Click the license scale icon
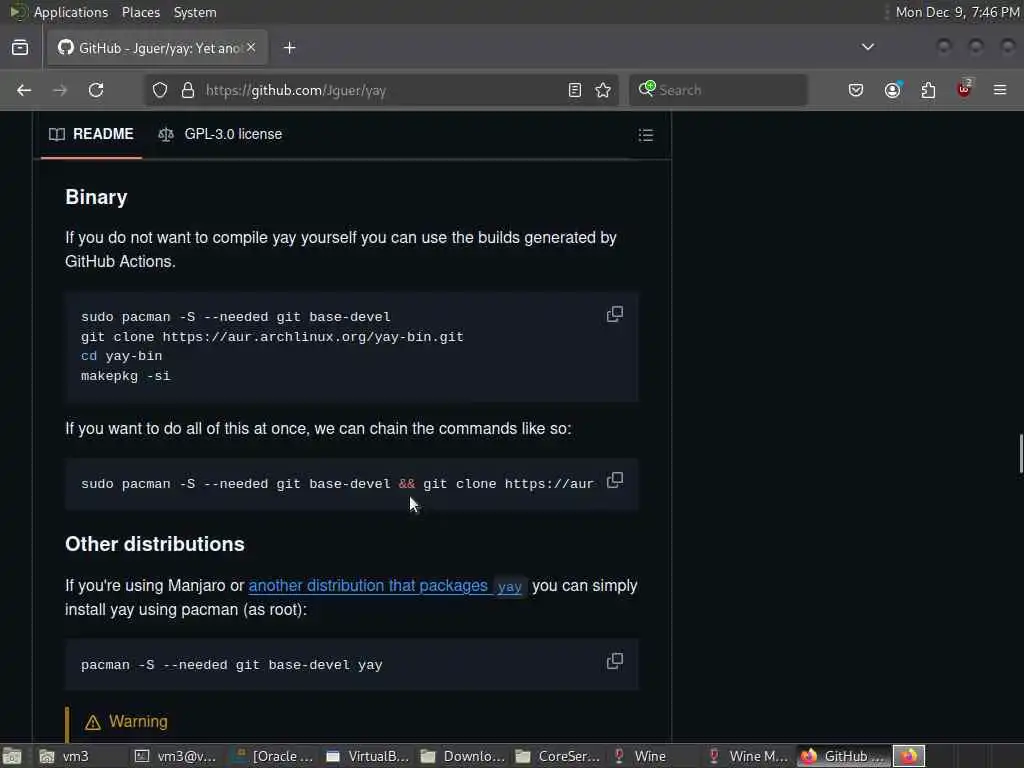The image size is (1024, 768). (x=166, y=135)
